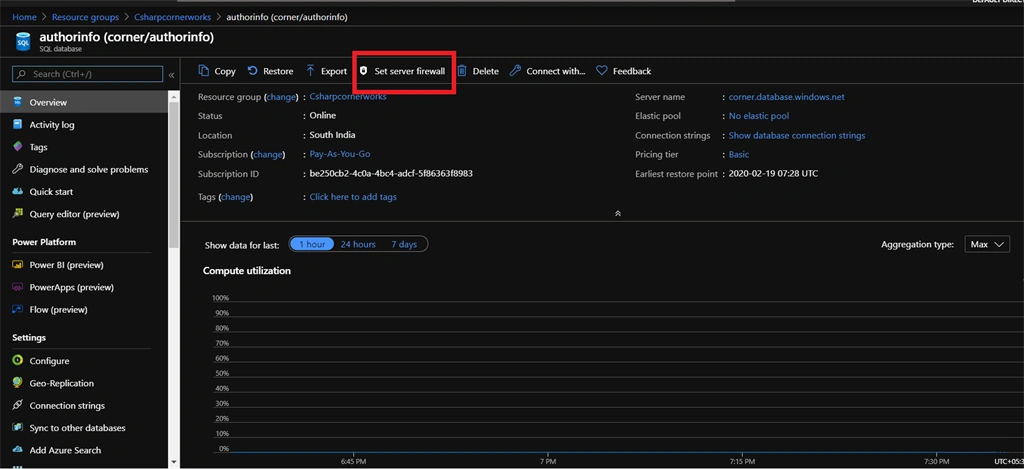
Task: Click the Set server firewall button
Action: click(x=402, y=71)
